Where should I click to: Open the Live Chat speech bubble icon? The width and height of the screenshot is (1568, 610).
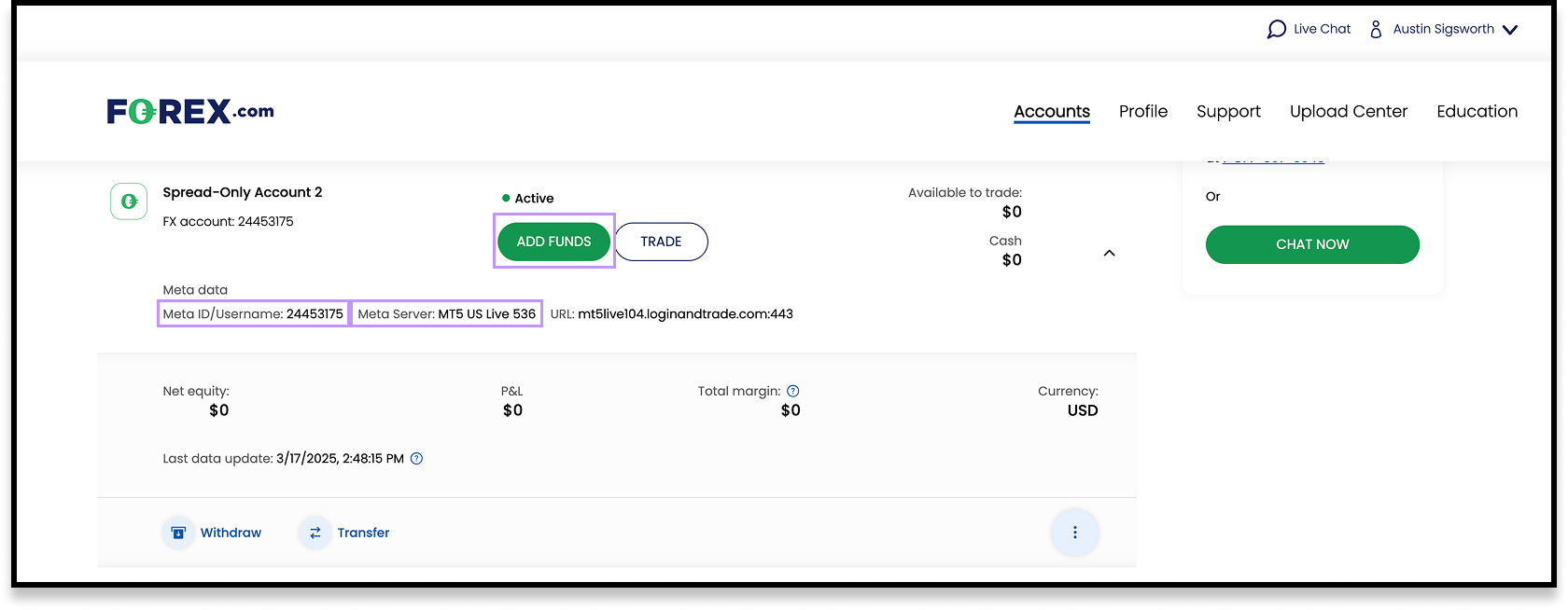[x=1276, y=30]
